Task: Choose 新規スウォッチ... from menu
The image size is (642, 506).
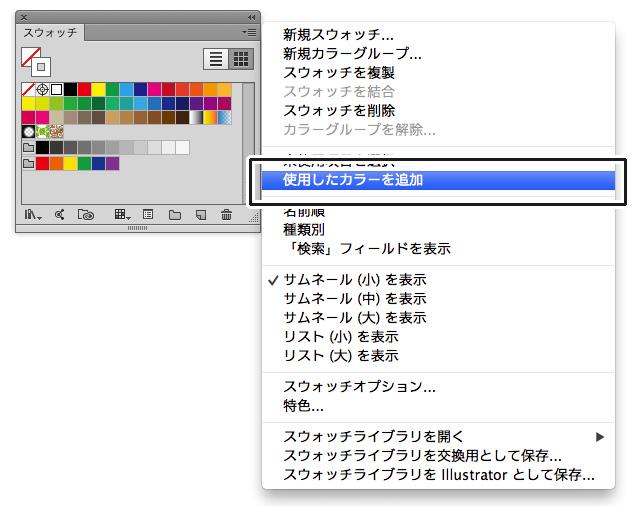Action: (x=338, y=35)
